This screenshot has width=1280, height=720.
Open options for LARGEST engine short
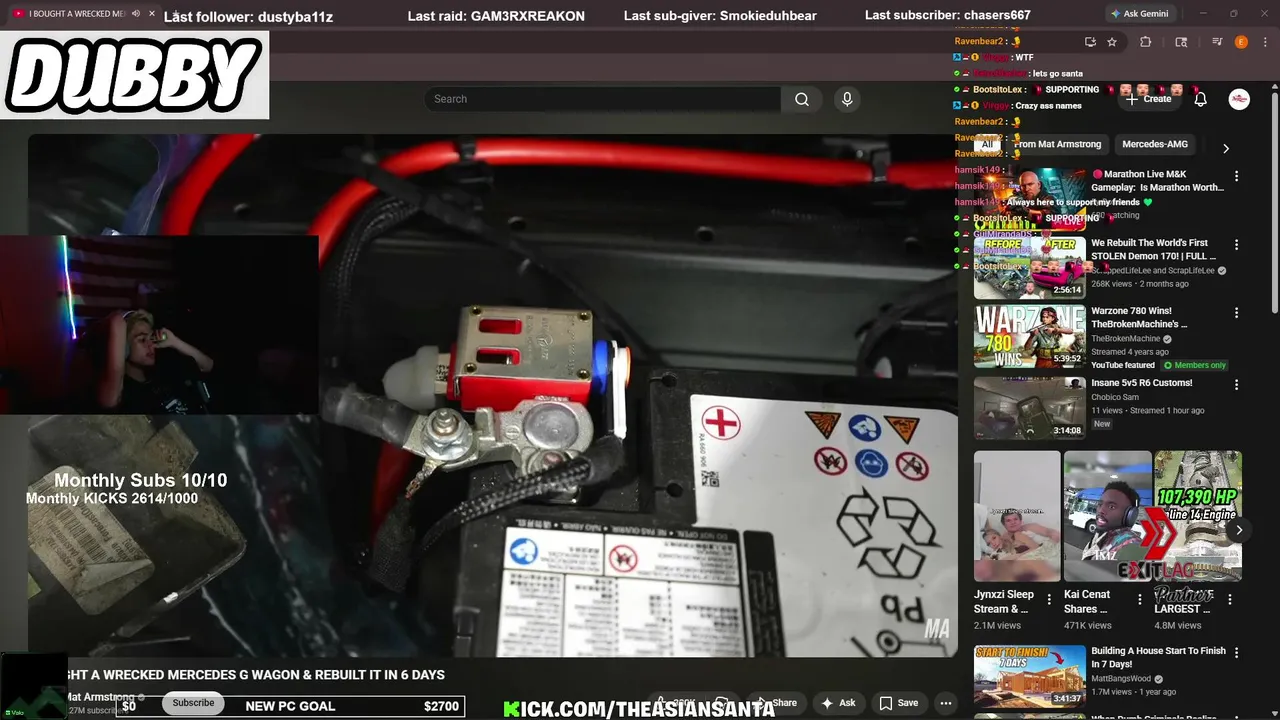coord(1230,600)
